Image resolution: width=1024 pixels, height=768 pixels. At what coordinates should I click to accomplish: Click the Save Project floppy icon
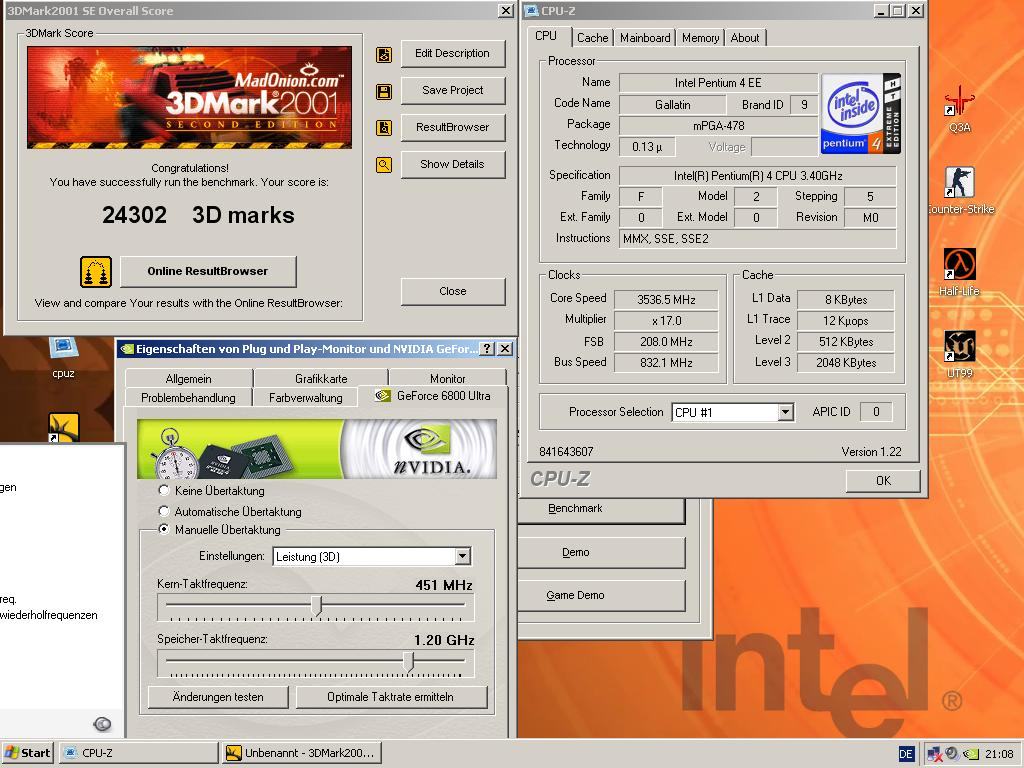pos(384,91)
